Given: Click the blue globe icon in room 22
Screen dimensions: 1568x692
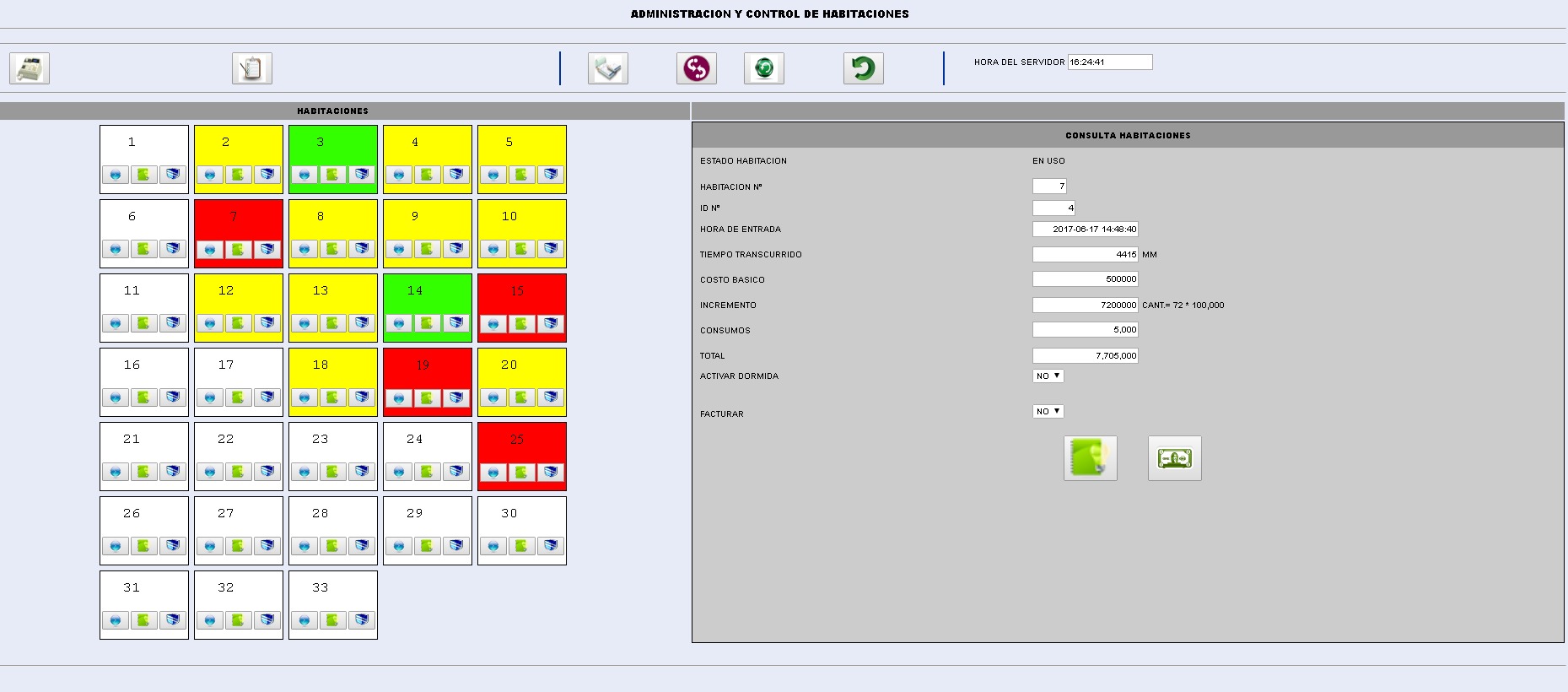Looking at the screenshot, I should click(210, 472).
